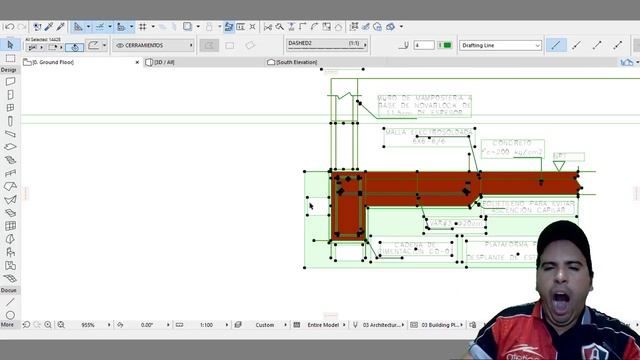Select the Object tool in toolbox

pos(10,252)
